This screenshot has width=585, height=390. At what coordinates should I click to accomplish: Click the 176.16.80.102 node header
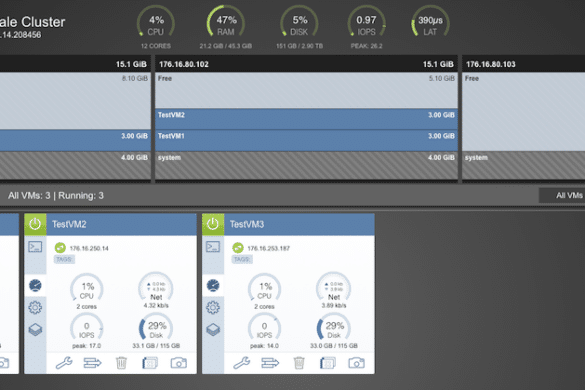point(306,64)
